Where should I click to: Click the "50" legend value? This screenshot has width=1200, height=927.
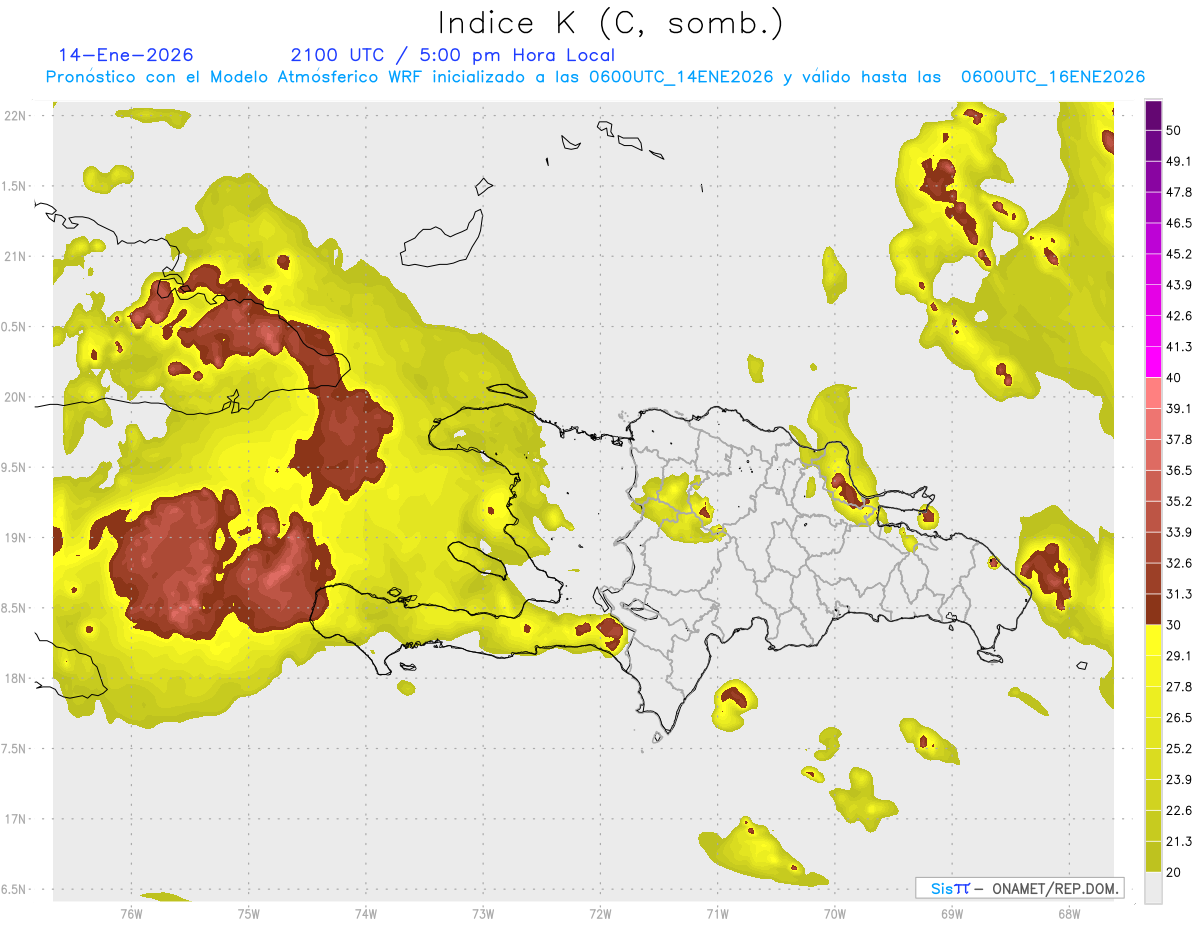coord(1174,131)
